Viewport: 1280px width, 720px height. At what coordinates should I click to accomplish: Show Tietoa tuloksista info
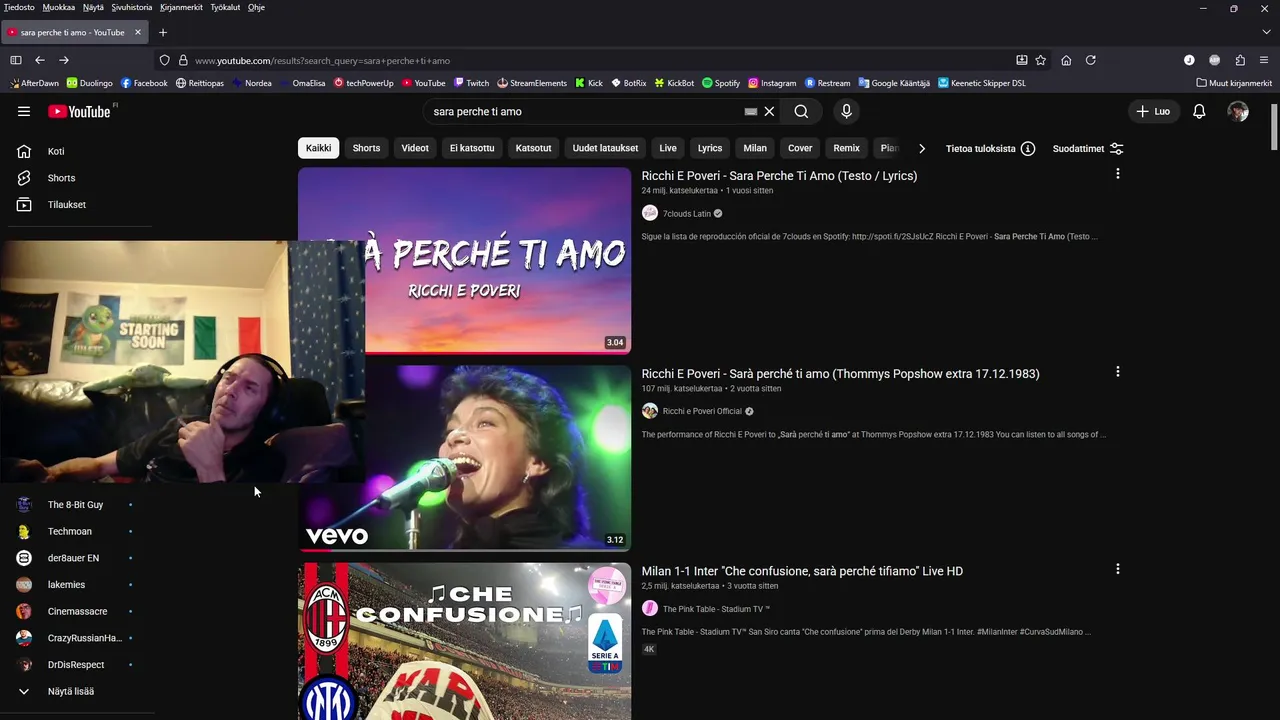tap(990, 148)
